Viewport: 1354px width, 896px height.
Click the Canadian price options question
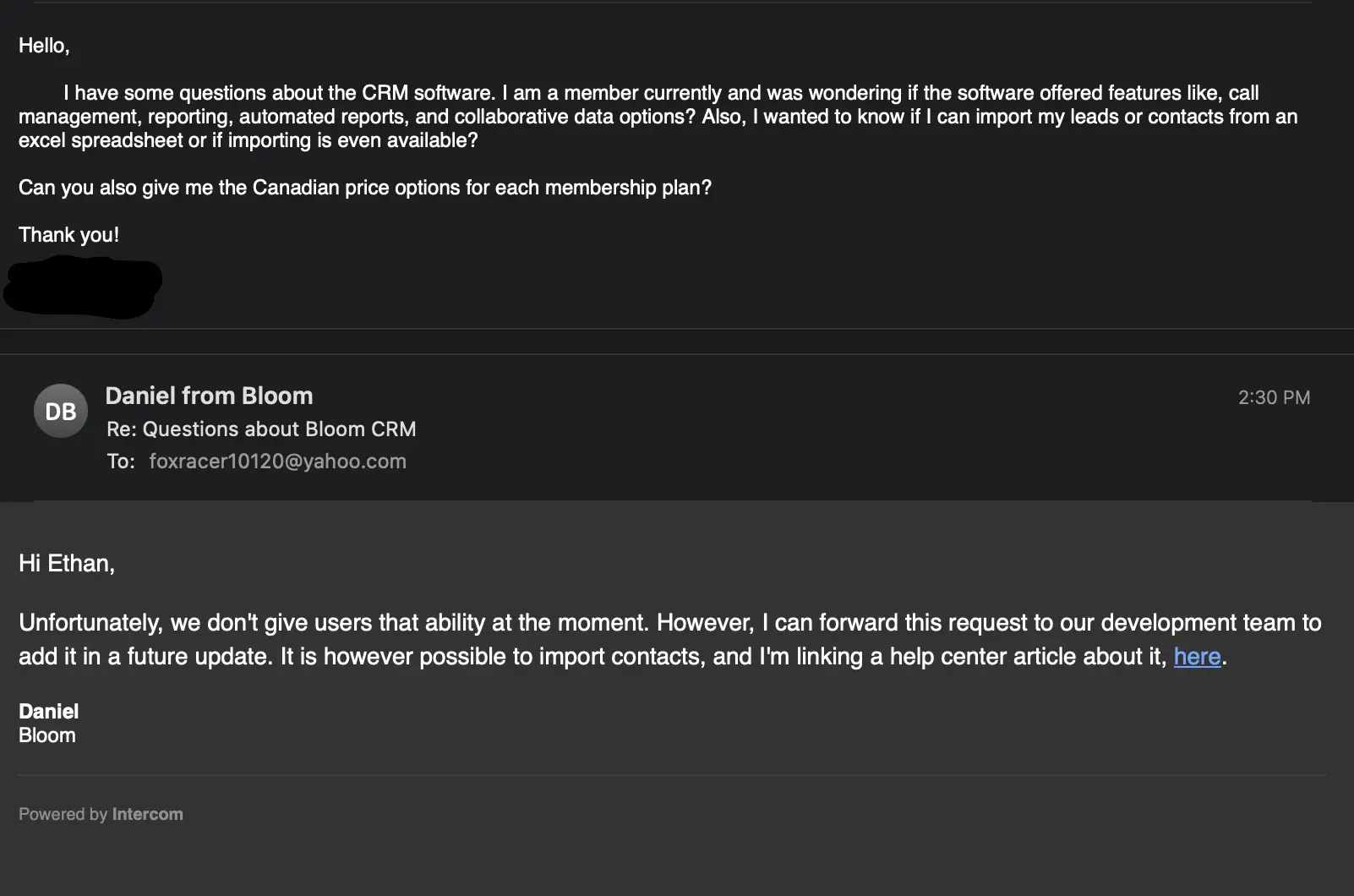tap(365, 188)
